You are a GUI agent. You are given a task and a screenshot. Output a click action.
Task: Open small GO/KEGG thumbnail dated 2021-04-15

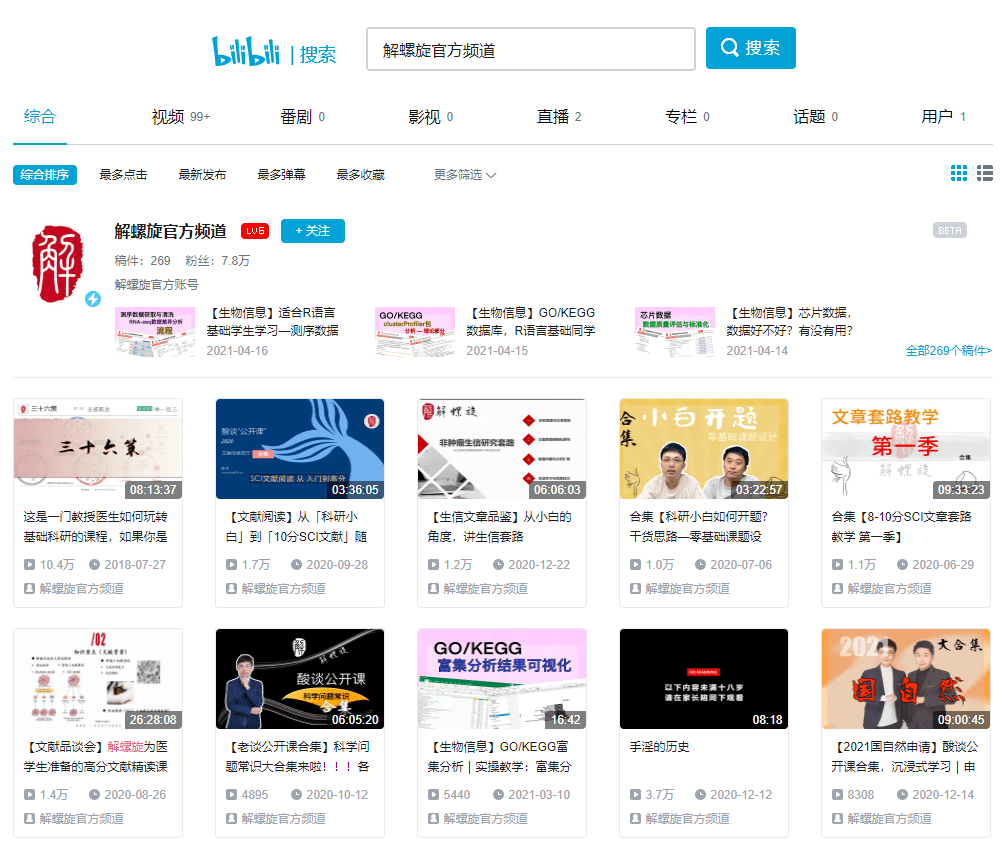pos(415,332)
